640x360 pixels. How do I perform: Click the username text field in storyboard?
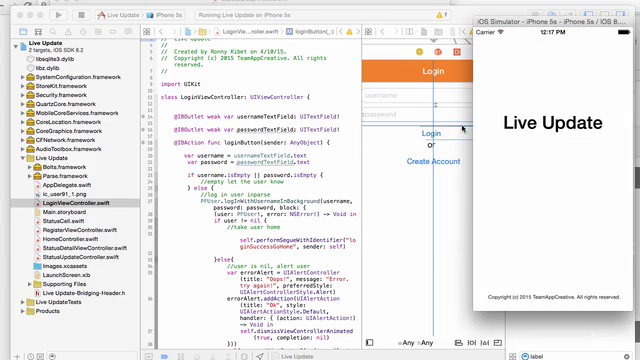[x=417, y=96]
